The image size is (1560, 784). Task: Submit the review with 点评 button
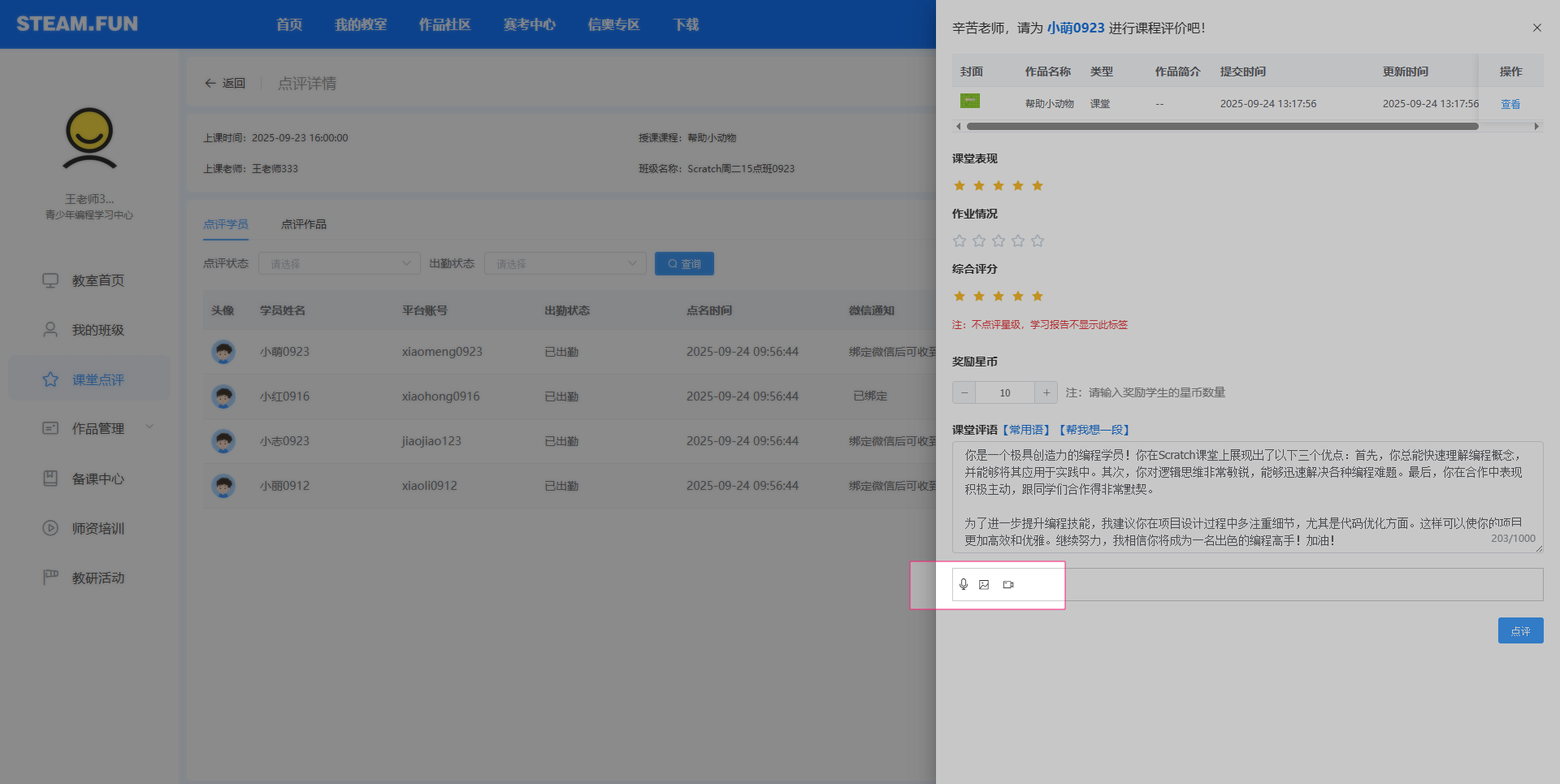pos(1520,630)
